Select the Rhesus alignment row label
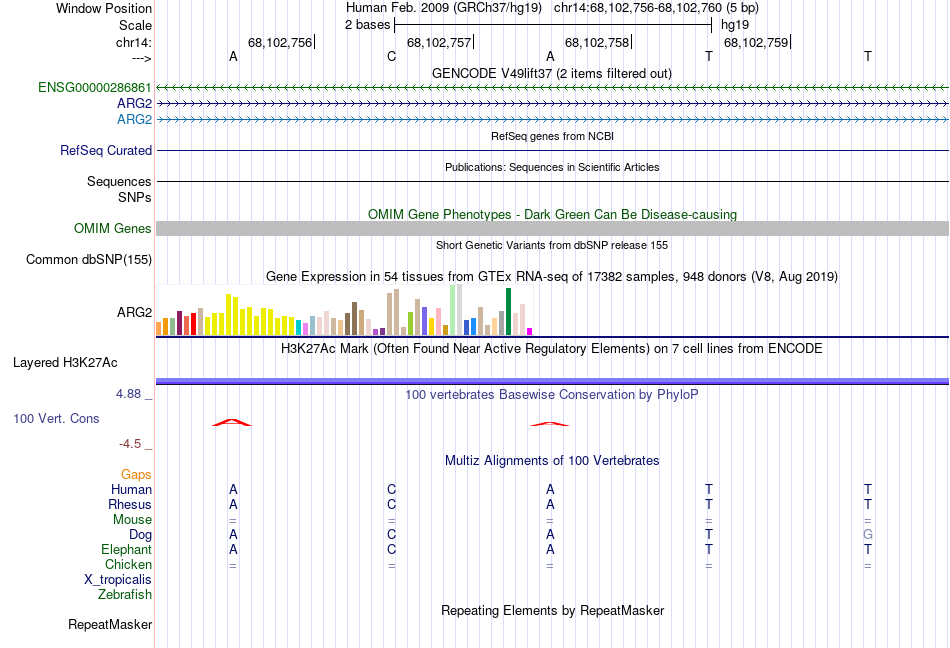Image resolution: width=950 pixels, height=648 pixels. (130, 504)
